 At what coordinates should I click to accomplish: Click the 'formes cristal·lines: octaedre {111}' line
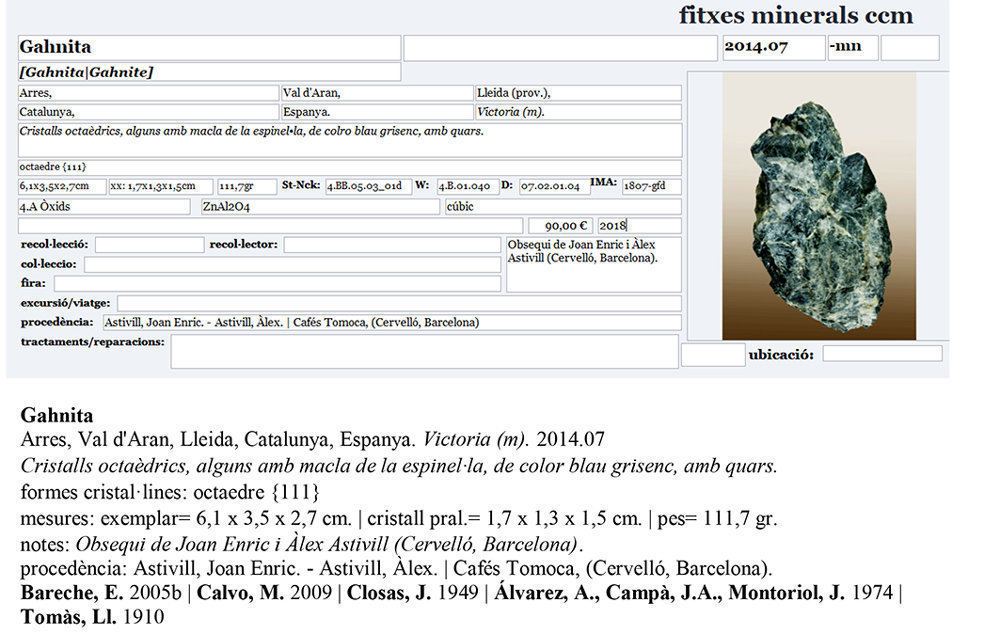[x=170, y=492]
